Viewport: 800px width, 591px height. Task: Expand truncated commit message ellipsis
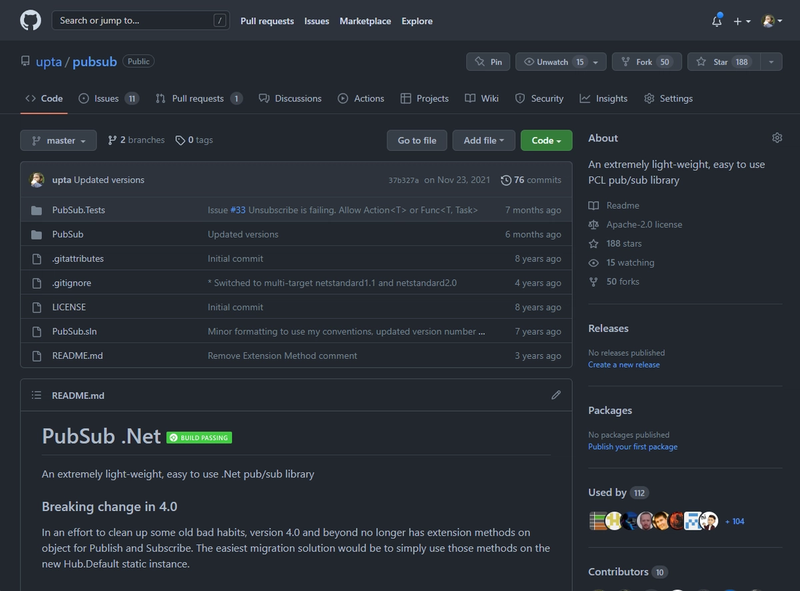pyautogui.click(x=482, y=332)
